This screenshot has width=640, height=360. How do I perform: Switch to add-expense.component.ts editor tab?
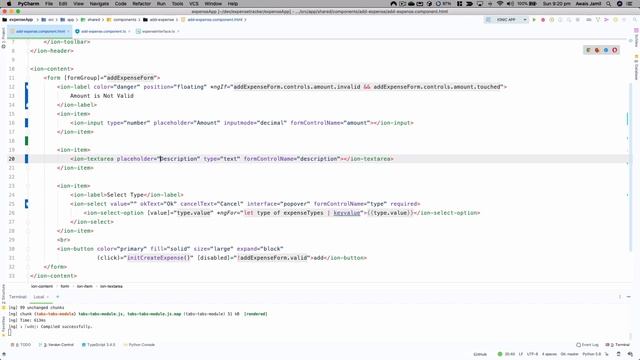[103, 31]
